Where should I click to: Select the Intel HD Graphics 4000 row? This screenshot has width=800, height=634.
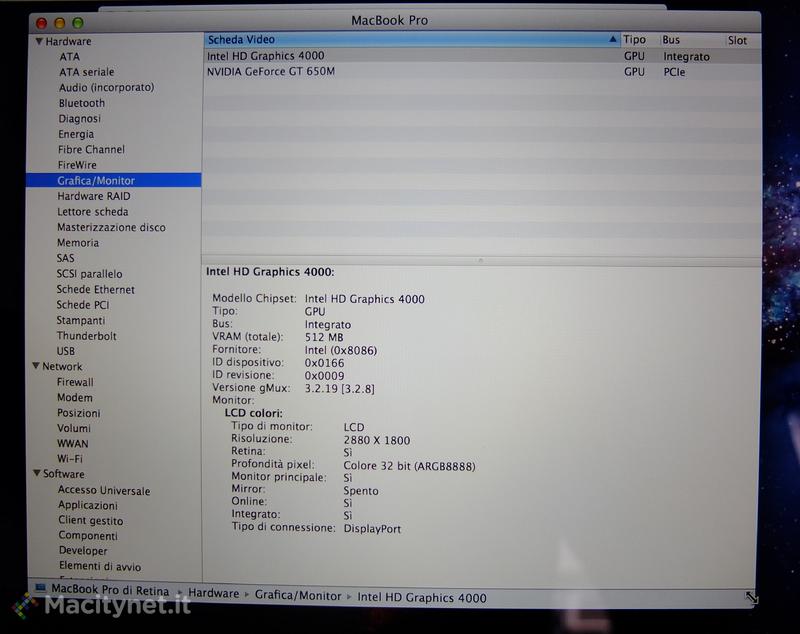[482, 56]
